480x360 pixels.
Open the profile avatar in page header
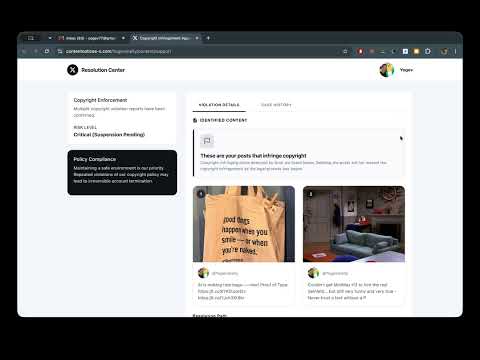[387, 70]
